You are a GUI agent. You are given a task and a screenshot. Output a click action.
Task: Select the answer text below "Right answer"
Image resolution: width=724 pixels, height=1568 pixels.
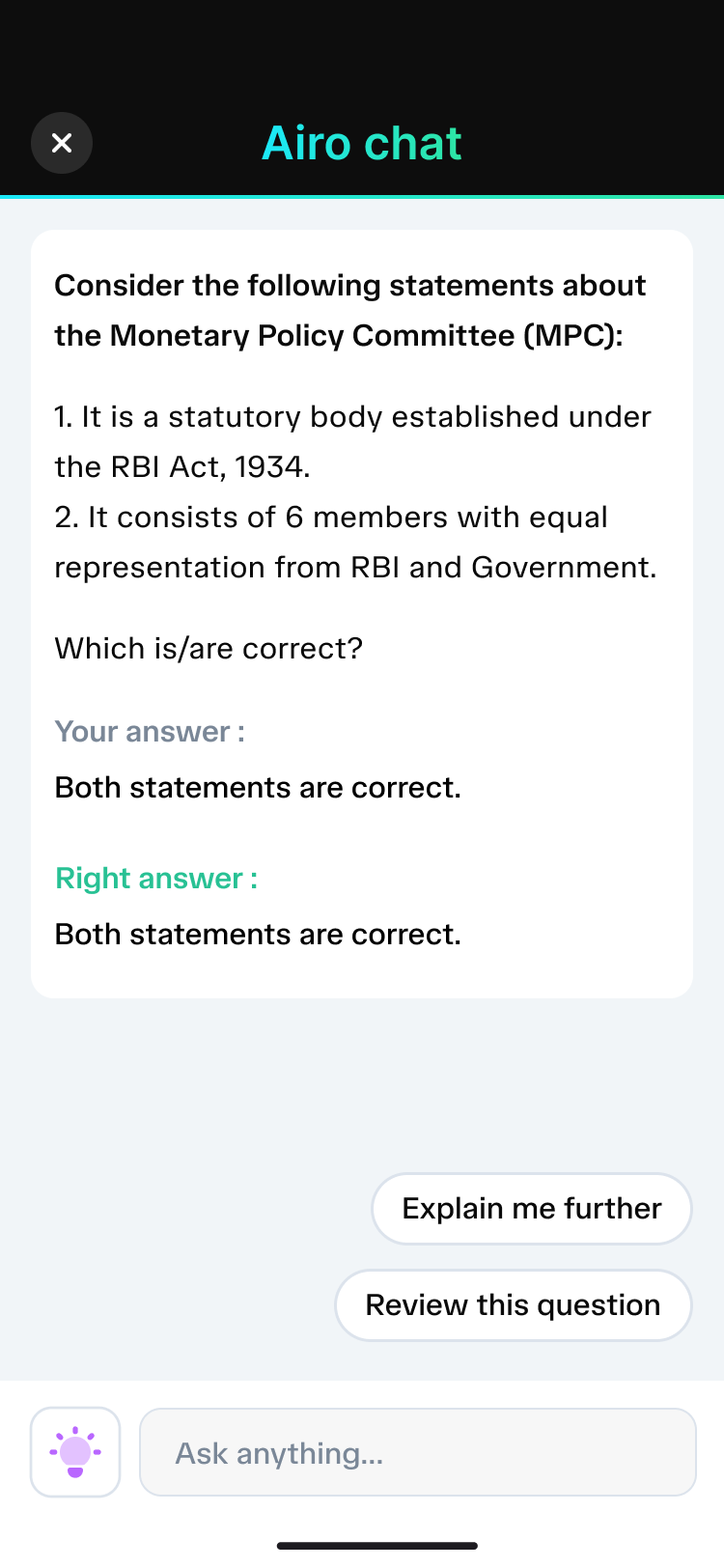(x=258, y=934)
